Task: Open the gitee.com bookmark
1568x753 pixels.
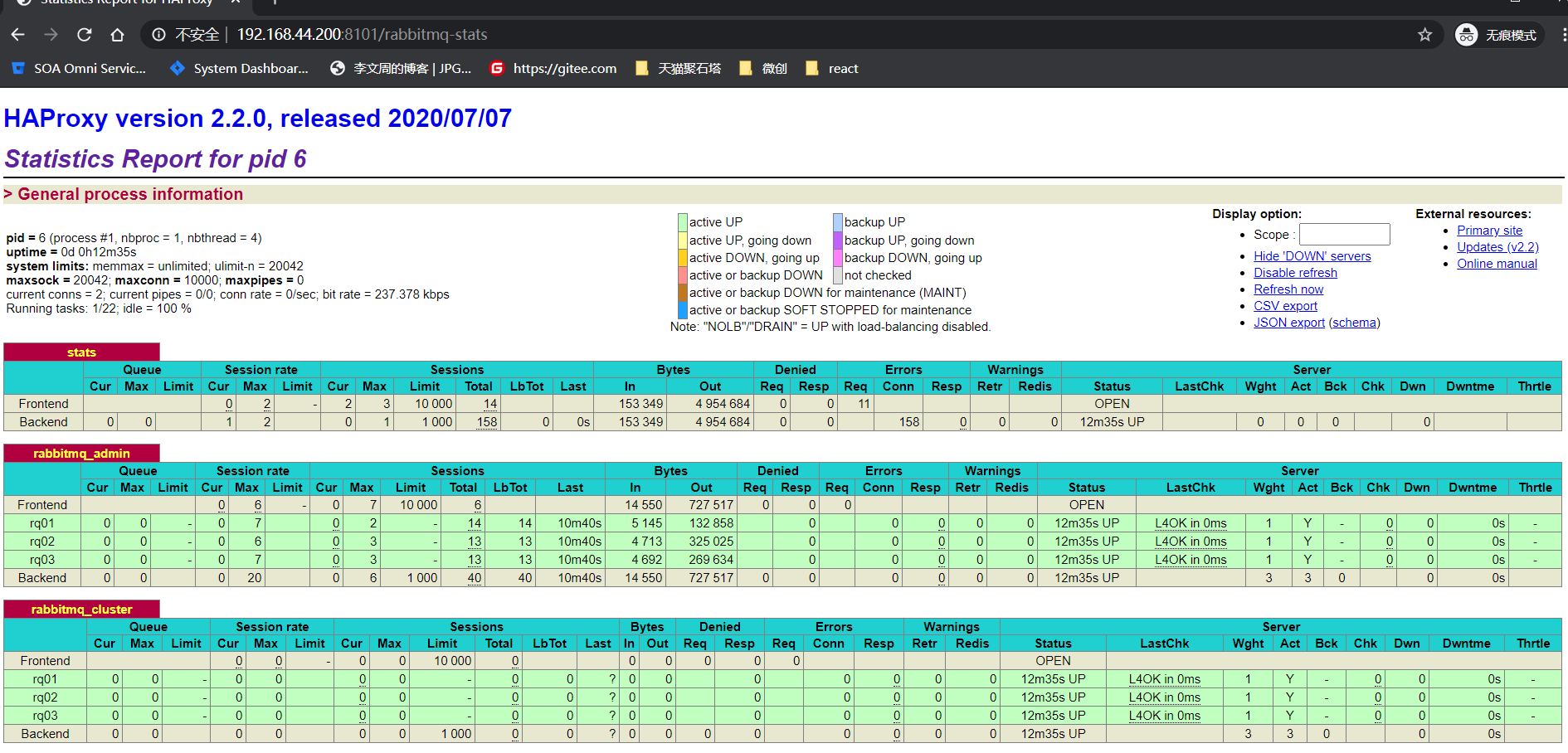Action: coord(553,69)
